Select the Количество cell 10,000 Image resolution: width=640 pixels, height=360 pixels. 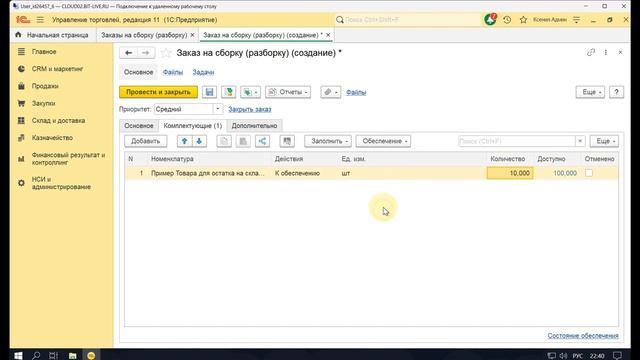(x=510, y=173)
